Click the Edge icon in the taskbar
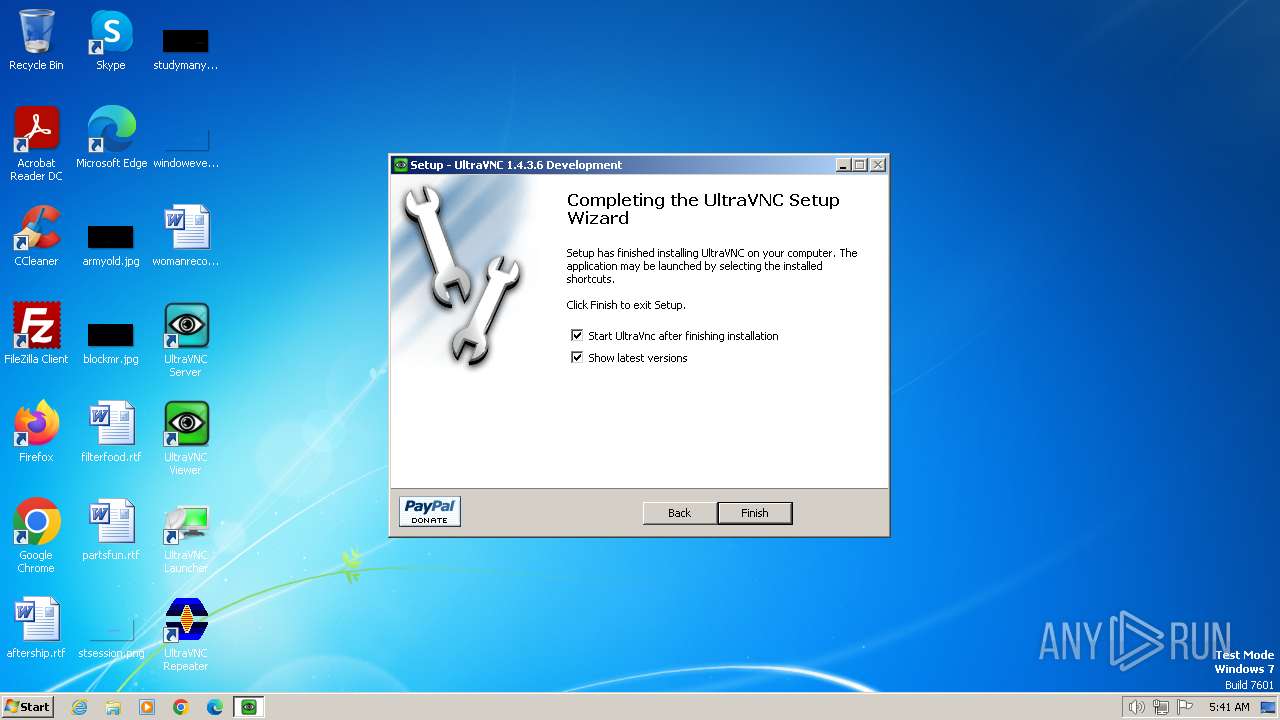The width and height of the screenshot is (1280, 720). tap(215, 707)
